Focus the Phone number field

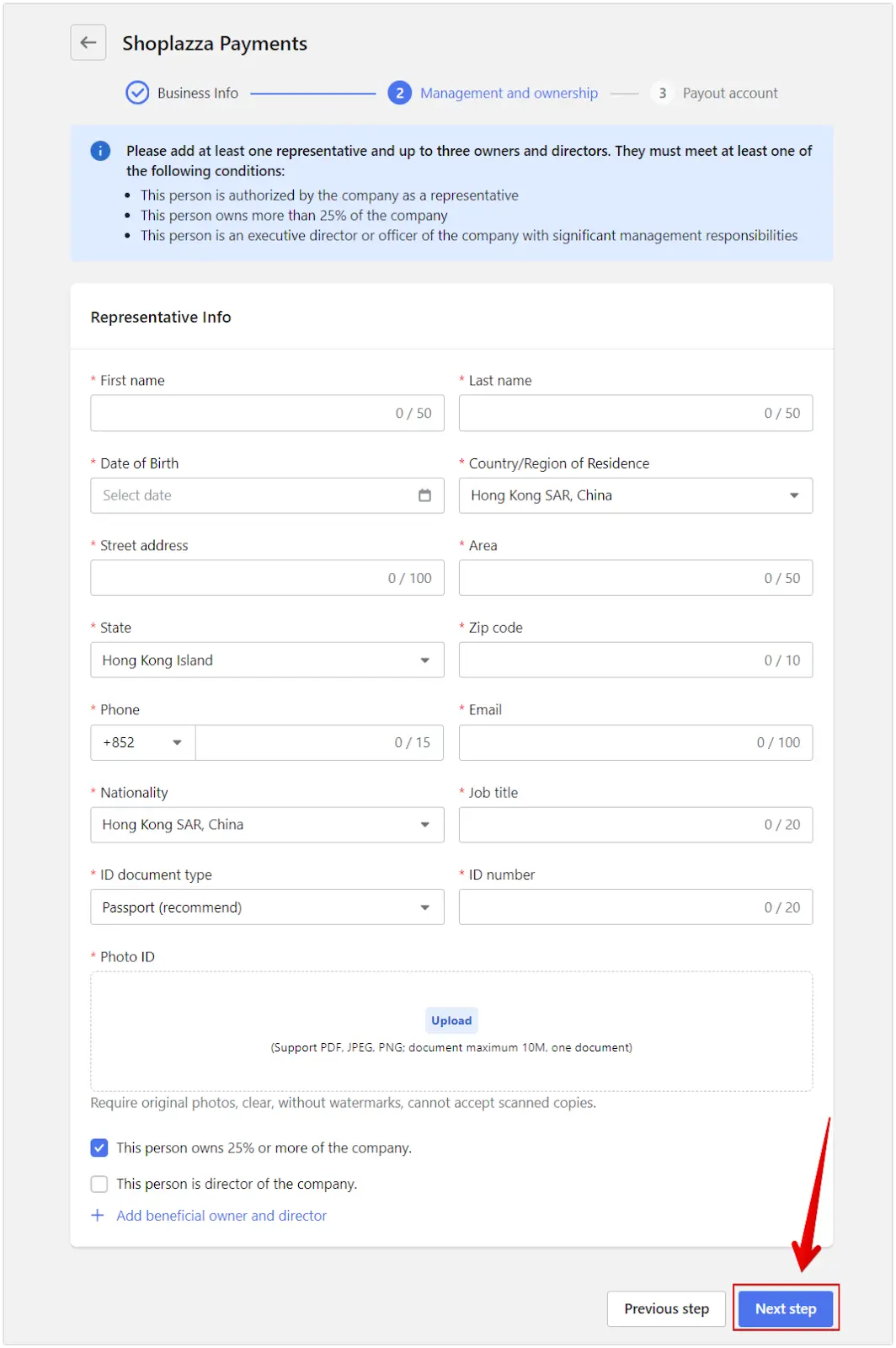point(319,742)
